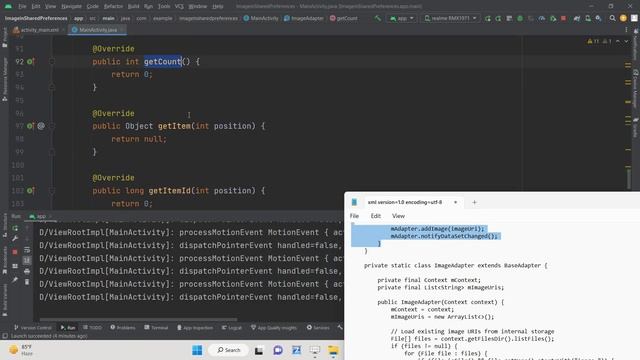
Task: Open the Tools menu
Action: [x=164, y=6]
